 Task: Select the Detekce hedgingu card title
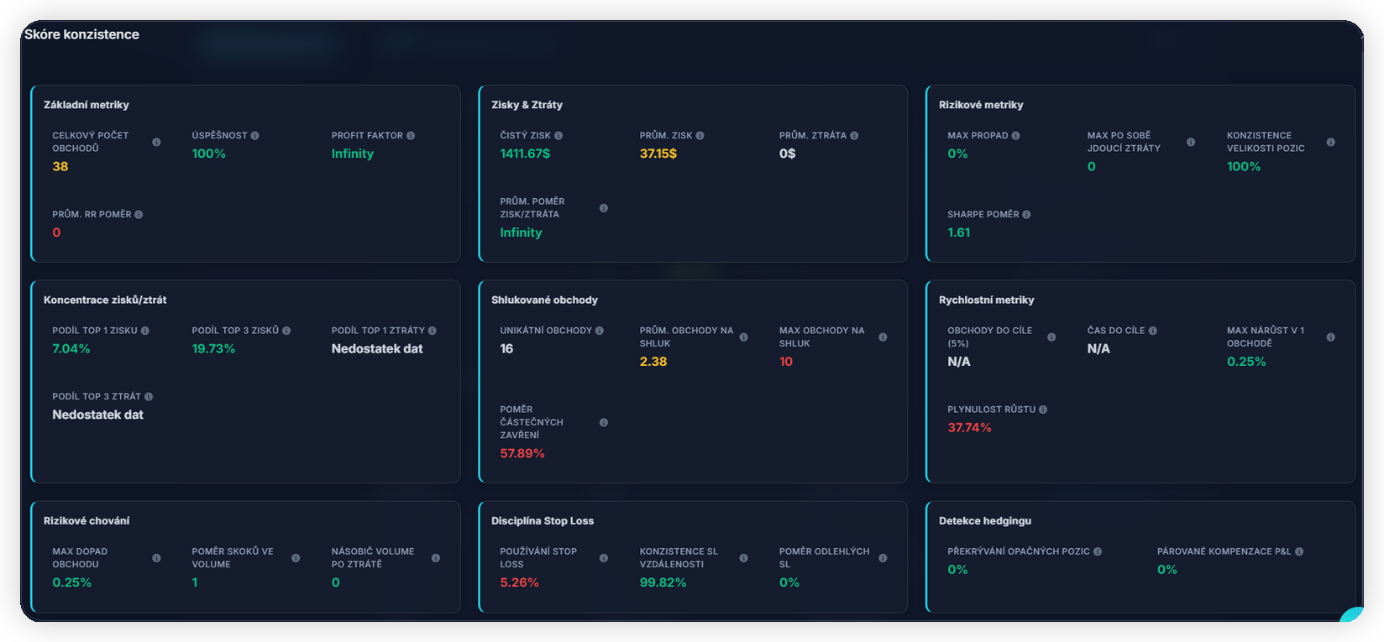click(x=984, y=521)
